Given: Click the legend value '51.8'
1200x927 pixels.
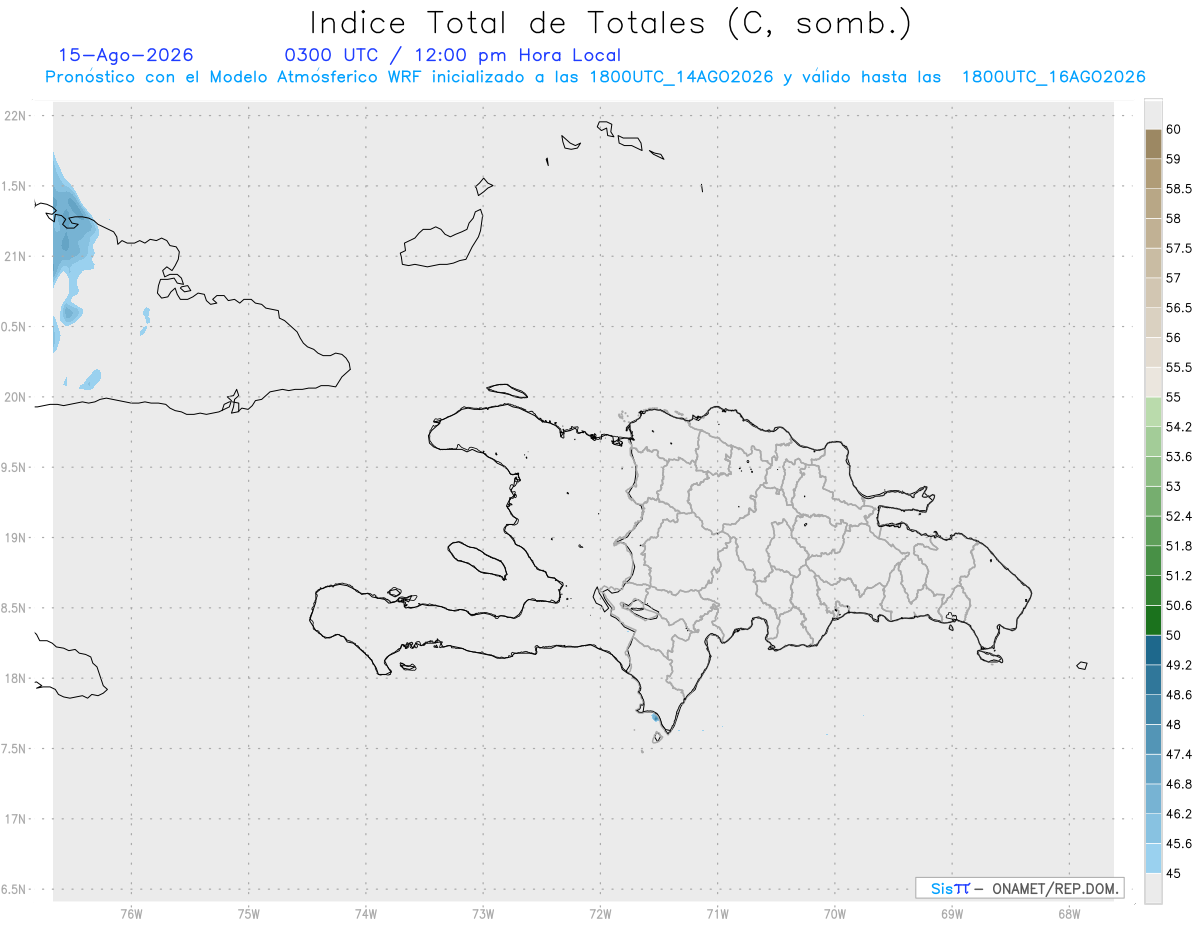Looking at the screenshot, I should pos(1178,546).
